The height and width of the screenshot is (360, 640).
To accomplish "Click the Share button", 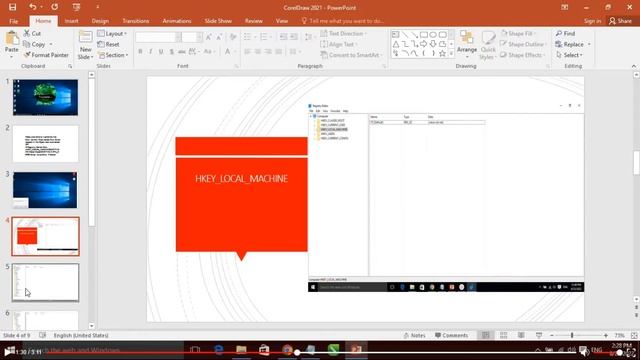I will tap(620, 21).
